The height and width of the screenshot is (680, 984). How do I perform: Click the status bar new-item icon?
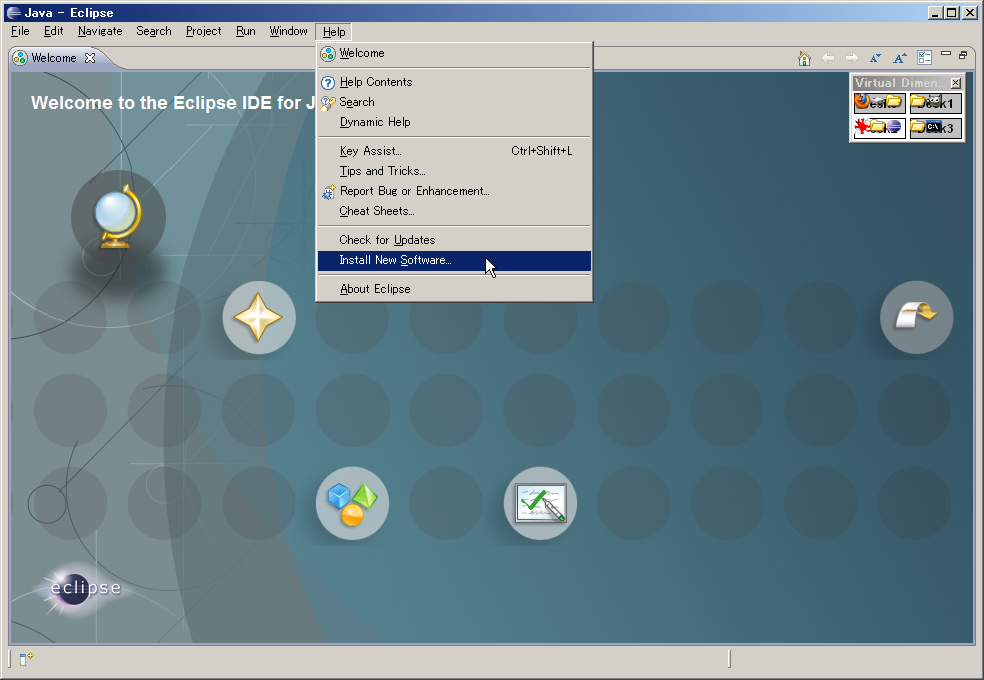pos(26,659)
